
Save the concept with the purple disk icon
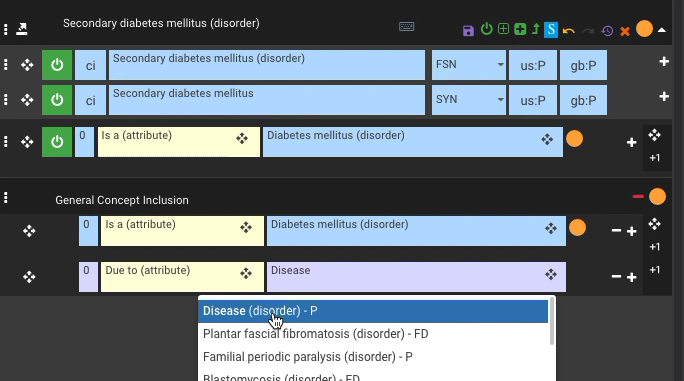pos(468,31)
